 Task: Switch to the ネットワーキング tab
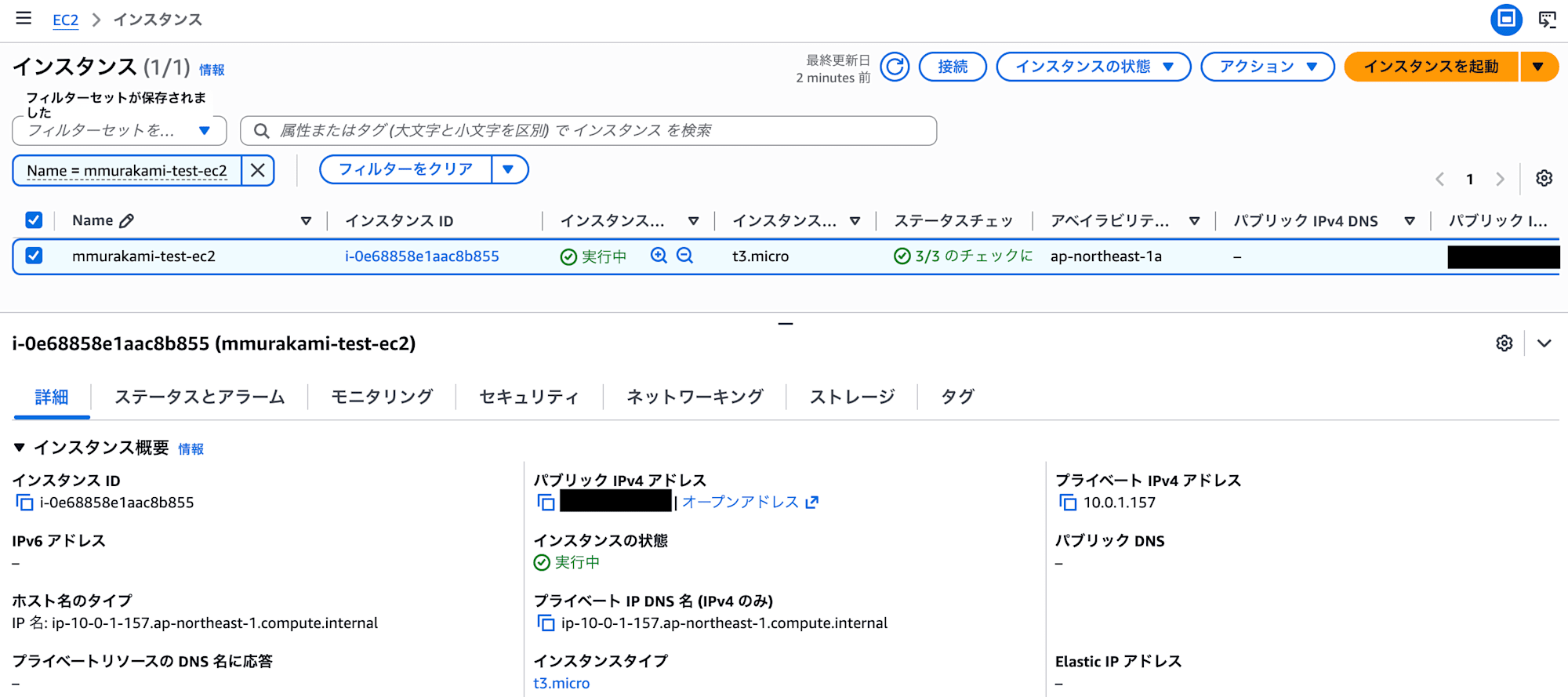pyautogui.click(x=695, y=397)
